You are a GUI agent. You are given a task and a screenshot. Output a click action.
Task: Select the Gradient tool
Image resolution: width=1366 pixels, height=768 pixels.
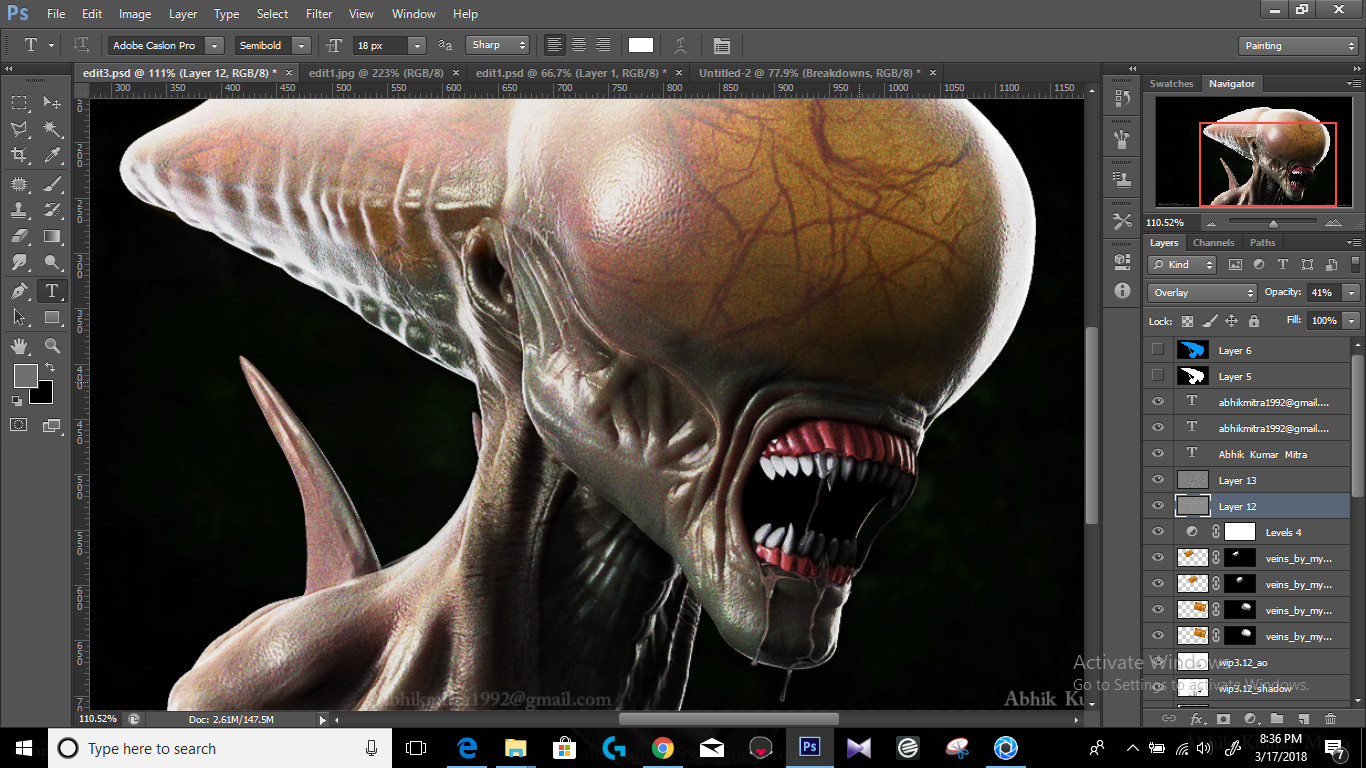pyautogui.click(x=52, y=236)
